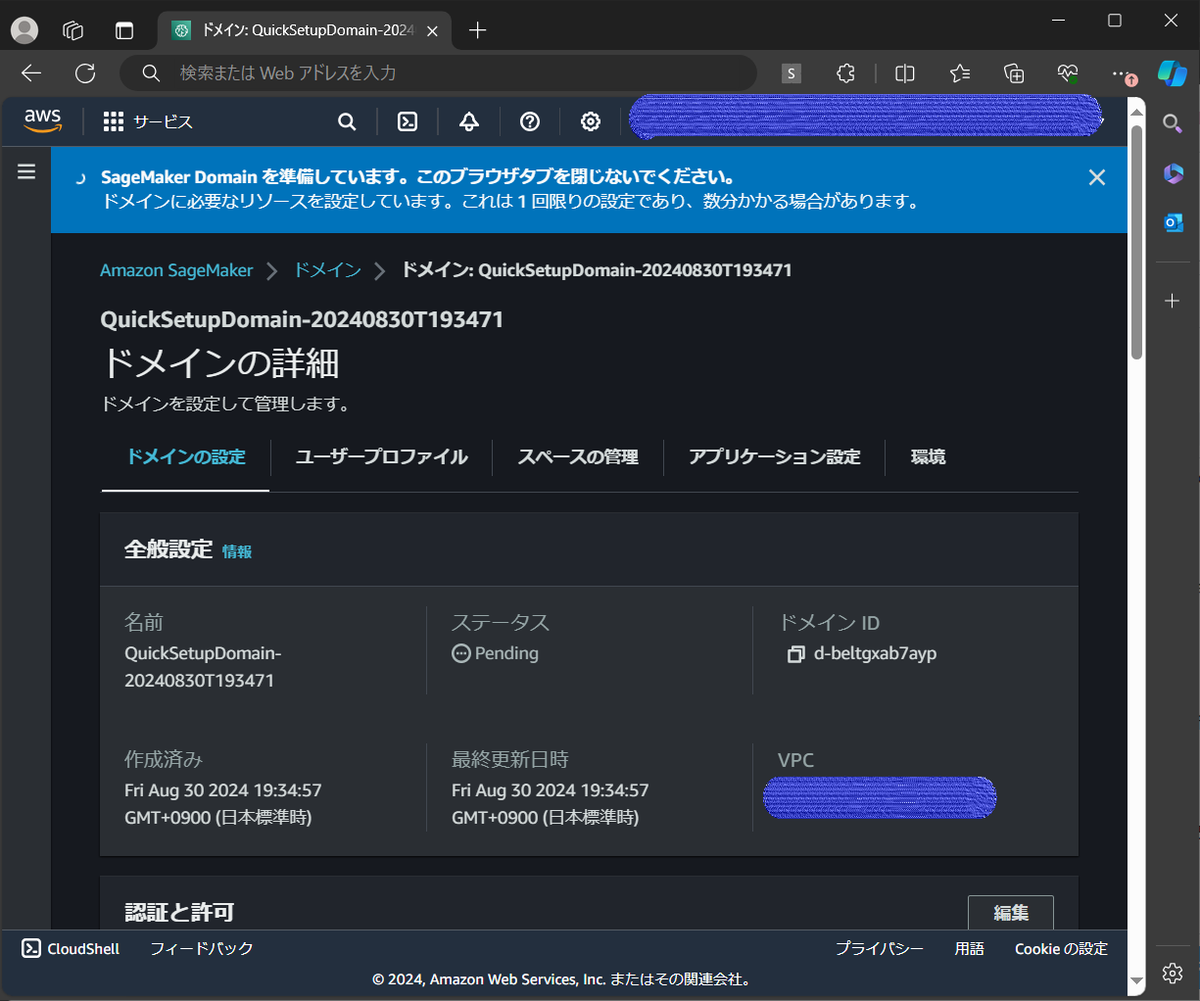The image size is (1200, 1001).
Task: Go to ドメイン breadcrumb link
Action: click(327, 270)
